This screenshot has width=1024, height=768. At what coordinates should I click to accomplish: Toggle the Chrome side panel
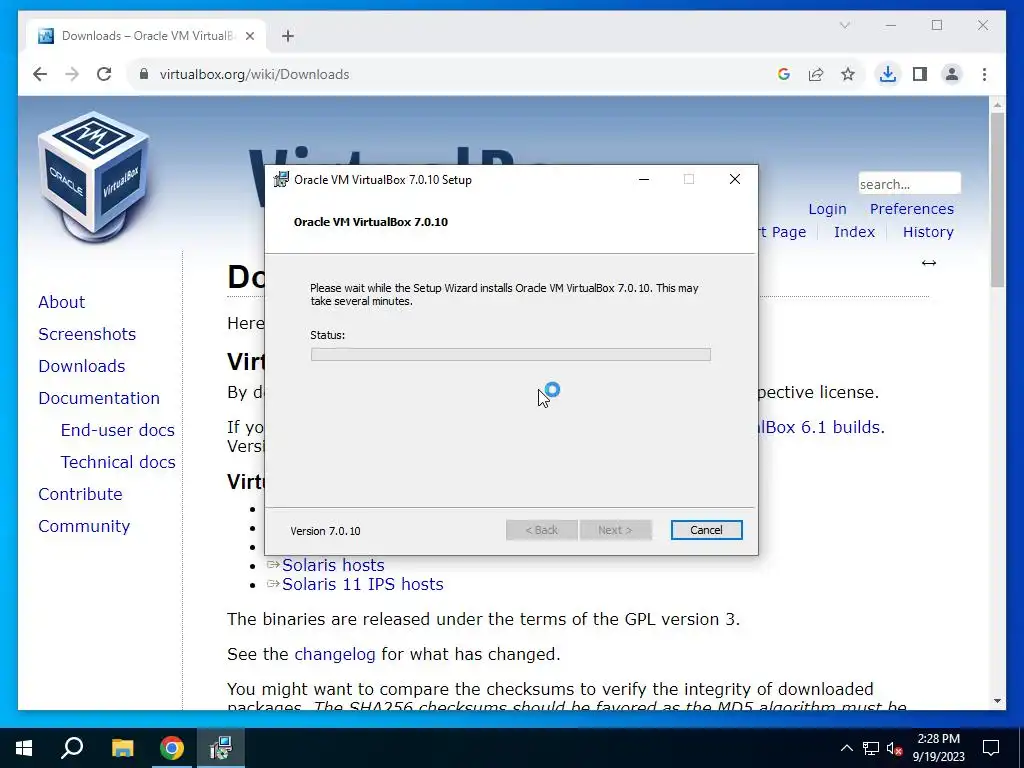point(920,74)
